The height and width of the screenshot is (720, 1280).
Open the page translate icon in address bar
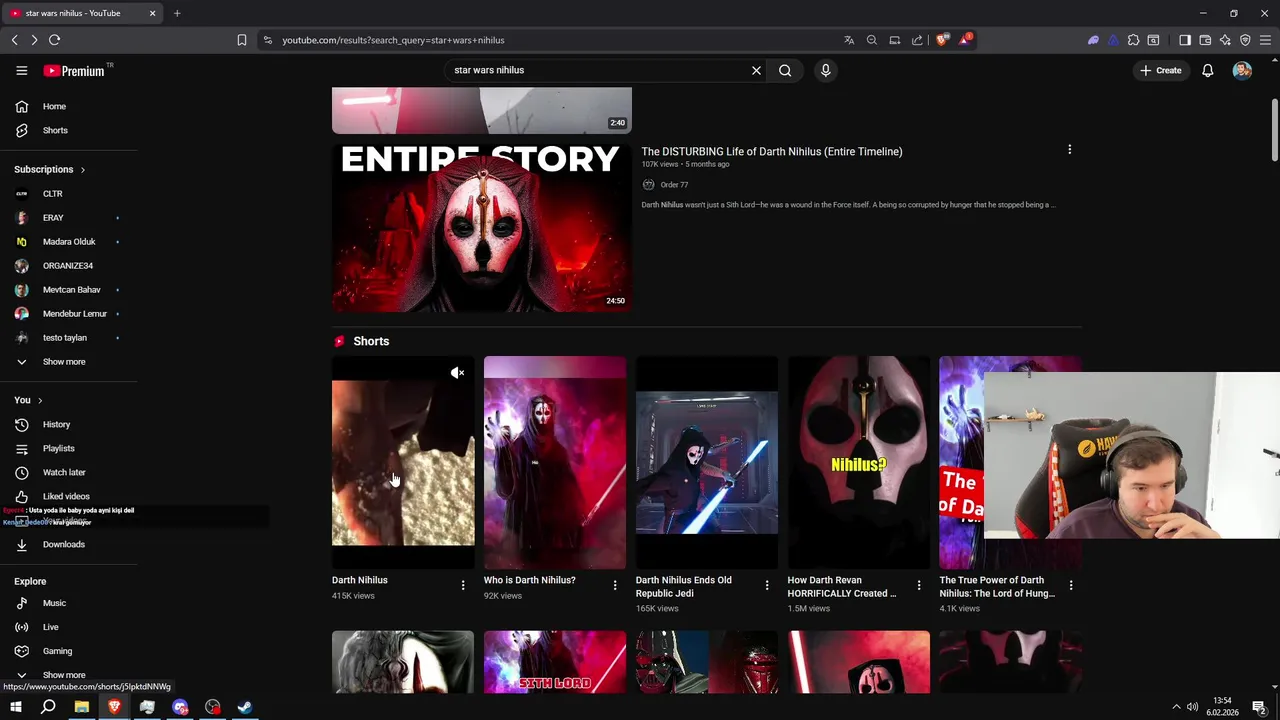pyautogui.click(x=849, y=40)
